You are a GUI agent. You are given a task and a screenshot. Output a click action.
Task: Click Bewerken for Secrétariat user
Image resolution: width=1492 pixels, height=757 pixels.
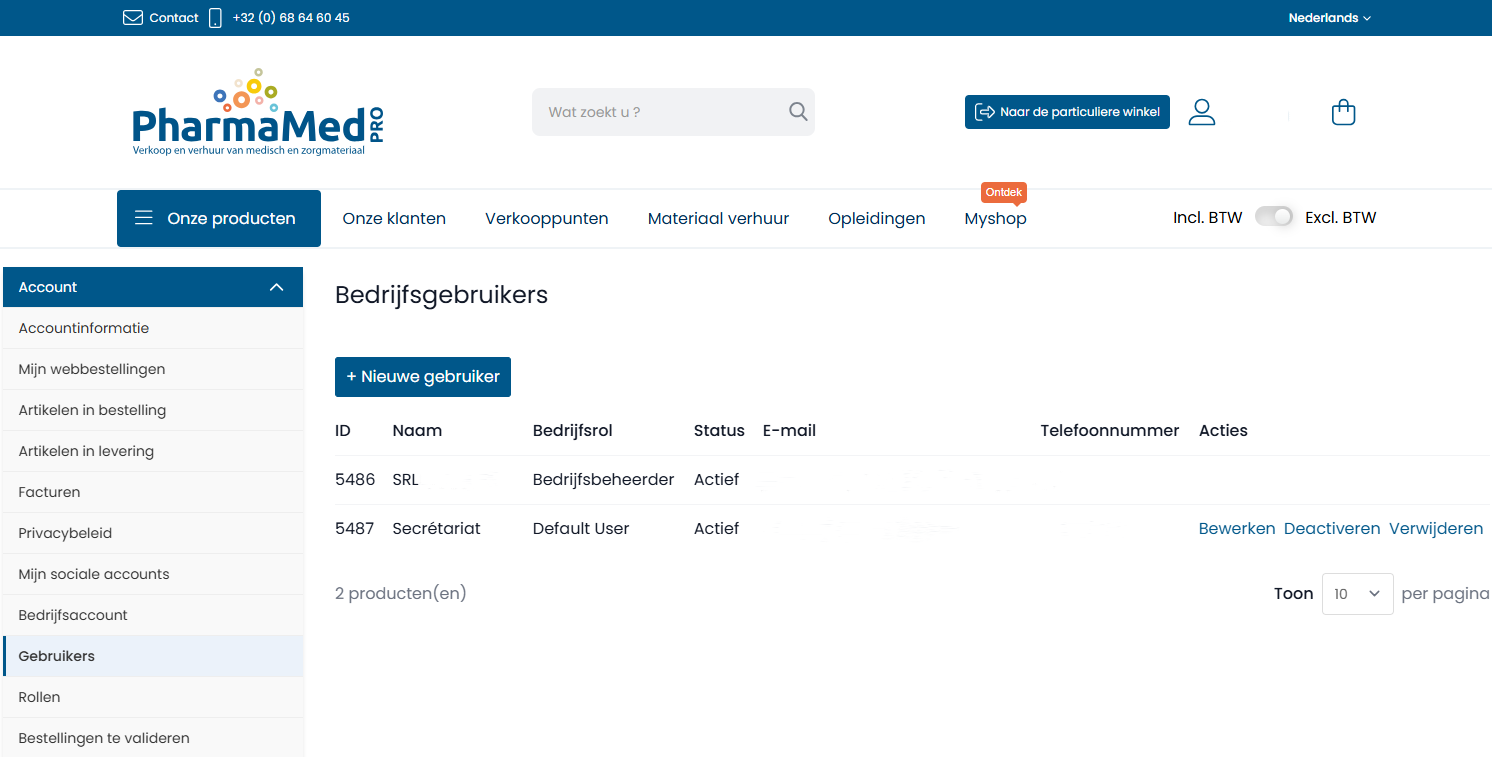tap(1236, 528)
